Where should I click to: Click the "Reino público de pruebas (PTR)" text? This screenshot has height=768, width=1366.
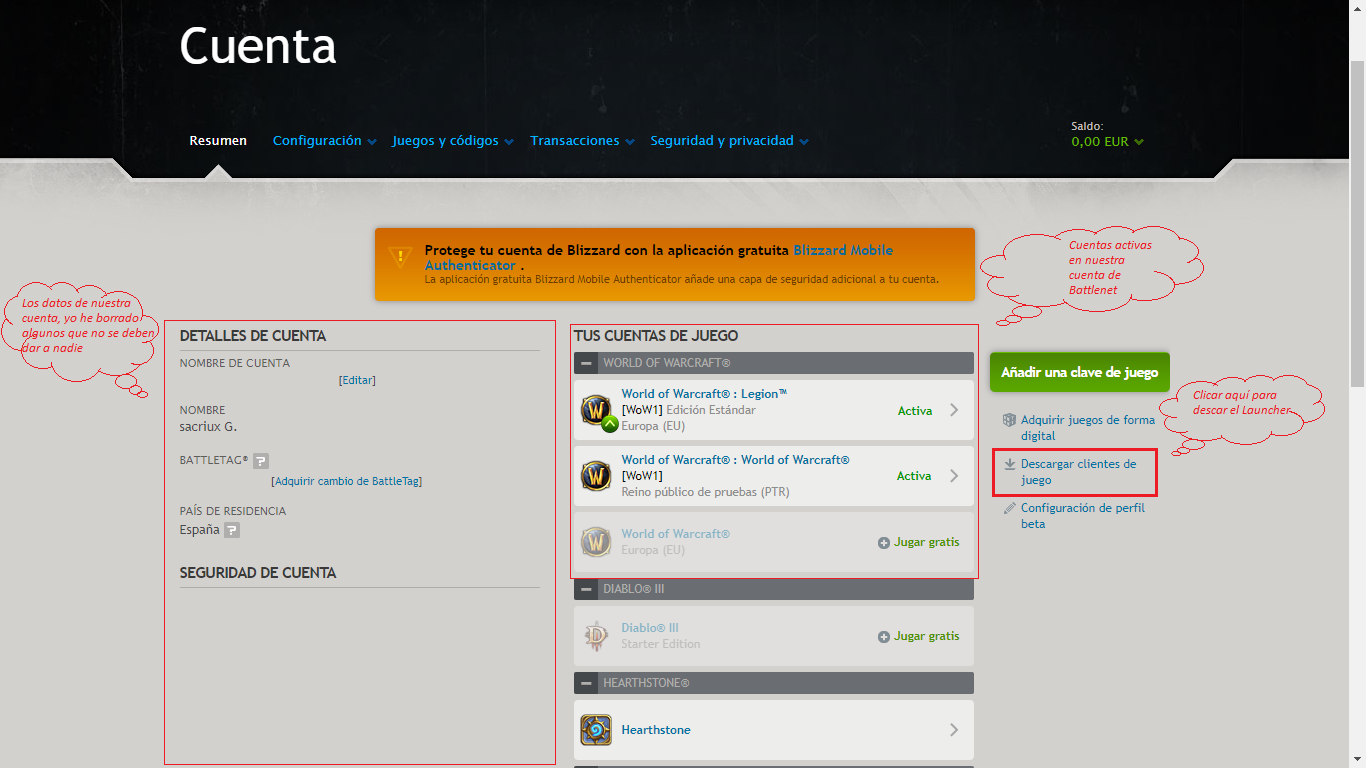[705, 492]
